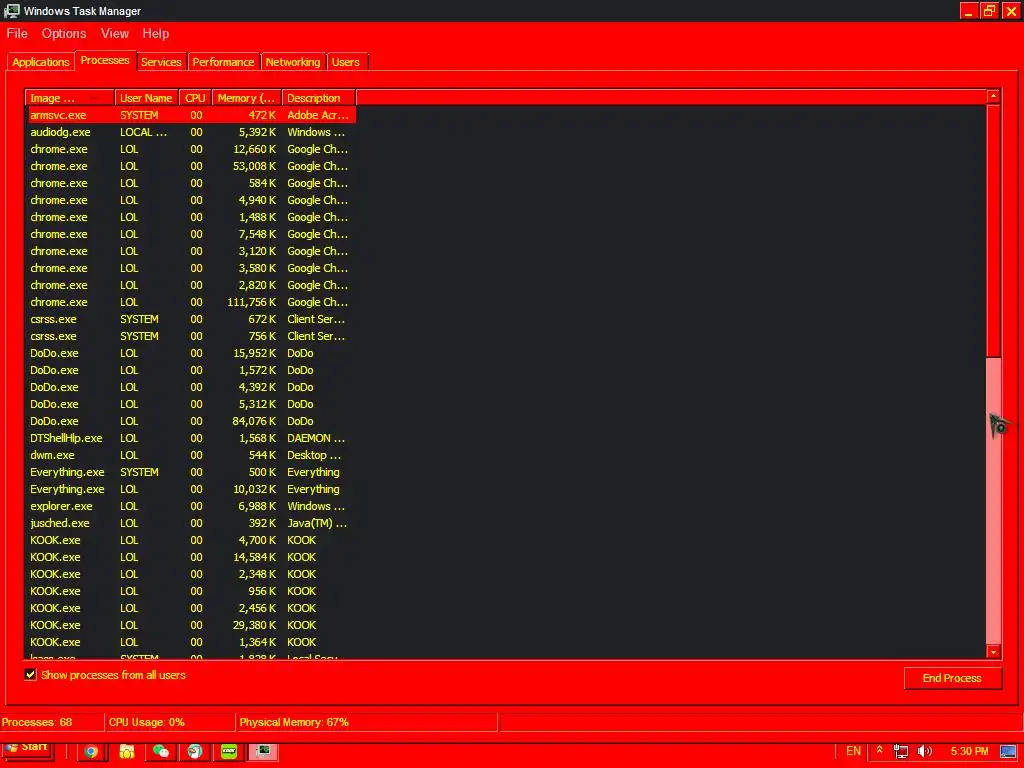Sort by CPU column header
This screenshot has width=1024, height=768.
pos(195,98)
